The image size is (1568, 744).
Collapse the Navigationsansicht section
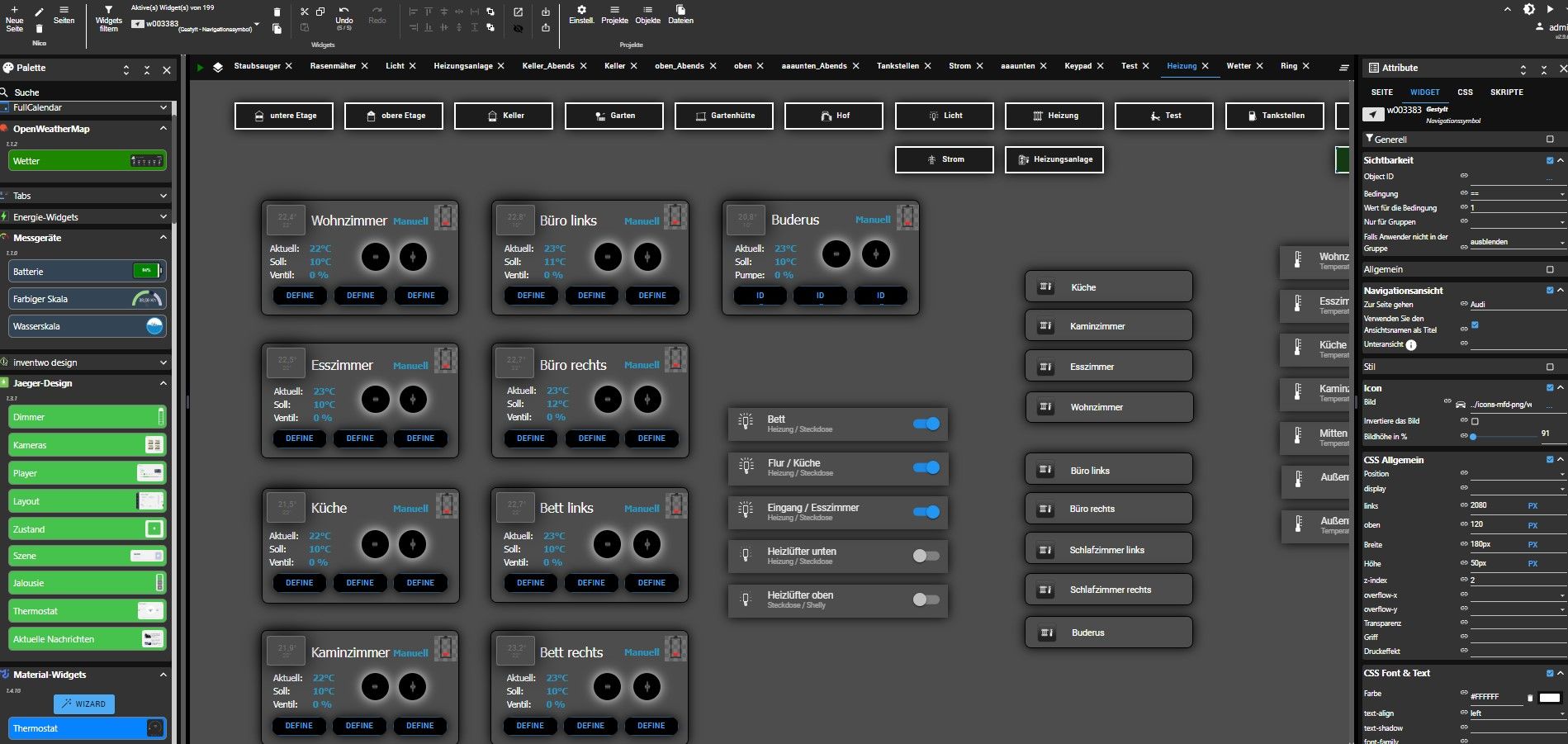1561,290
